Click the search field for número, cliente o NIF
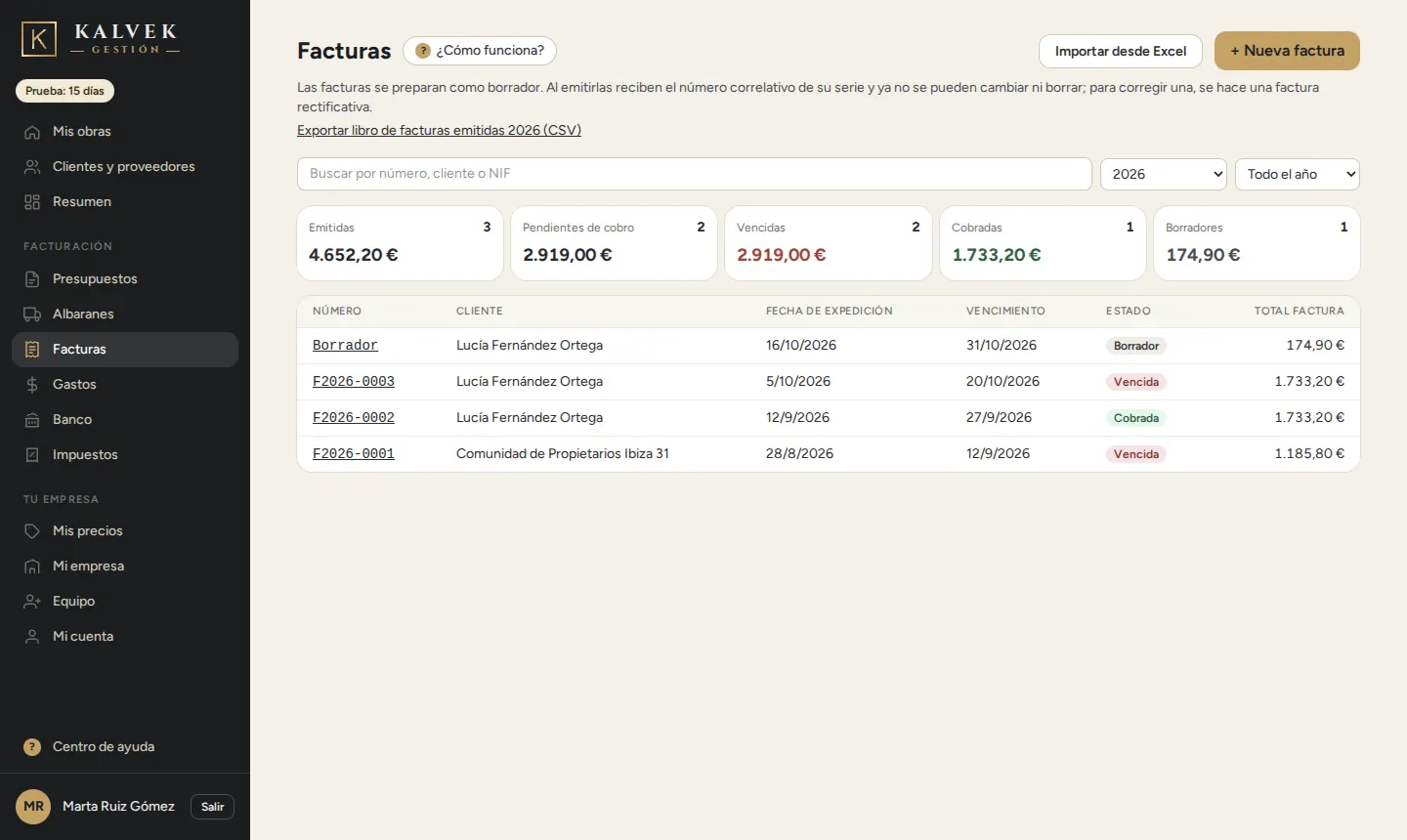 (695, 174)
